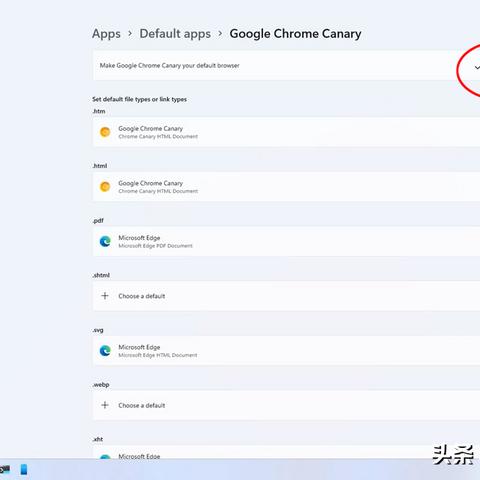Screen dimensions: 480x480
Task: Select Make Google Chrome Canary default browser banner
Action: tap(286, 65)
